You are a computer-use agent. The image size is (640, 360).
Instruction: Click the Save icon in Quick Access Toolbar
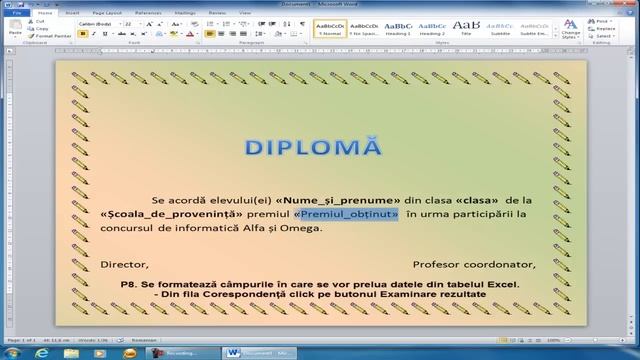20,4
